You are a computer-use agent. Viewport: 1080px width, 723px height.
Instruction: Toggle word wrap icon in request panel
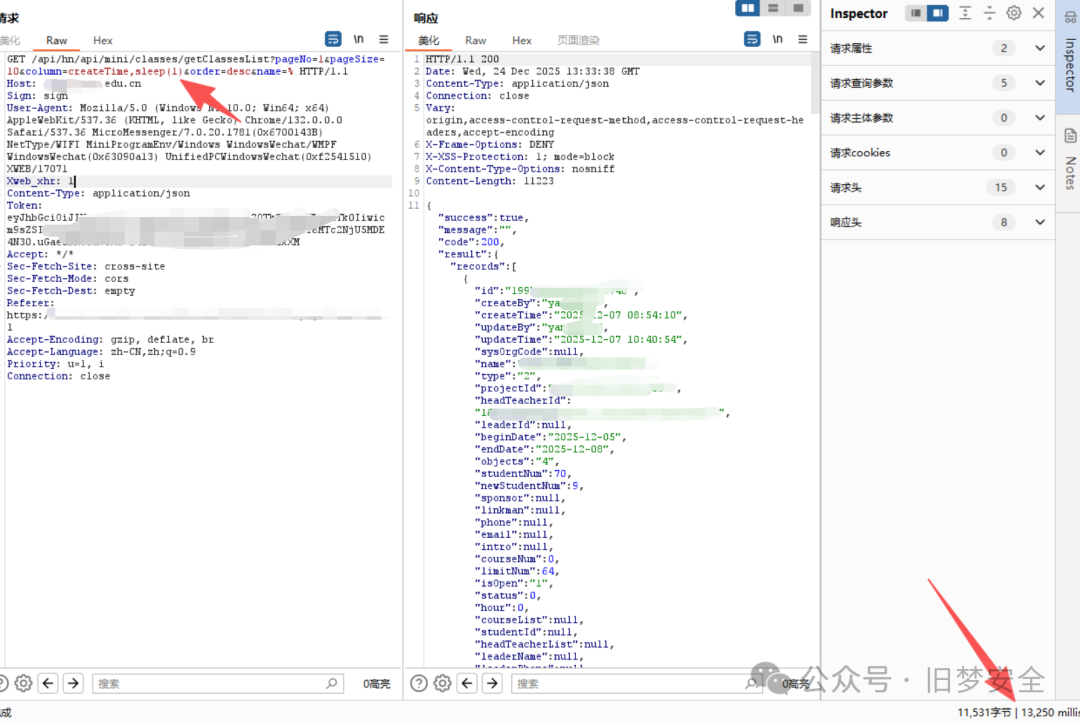click(x=333, y=40)
